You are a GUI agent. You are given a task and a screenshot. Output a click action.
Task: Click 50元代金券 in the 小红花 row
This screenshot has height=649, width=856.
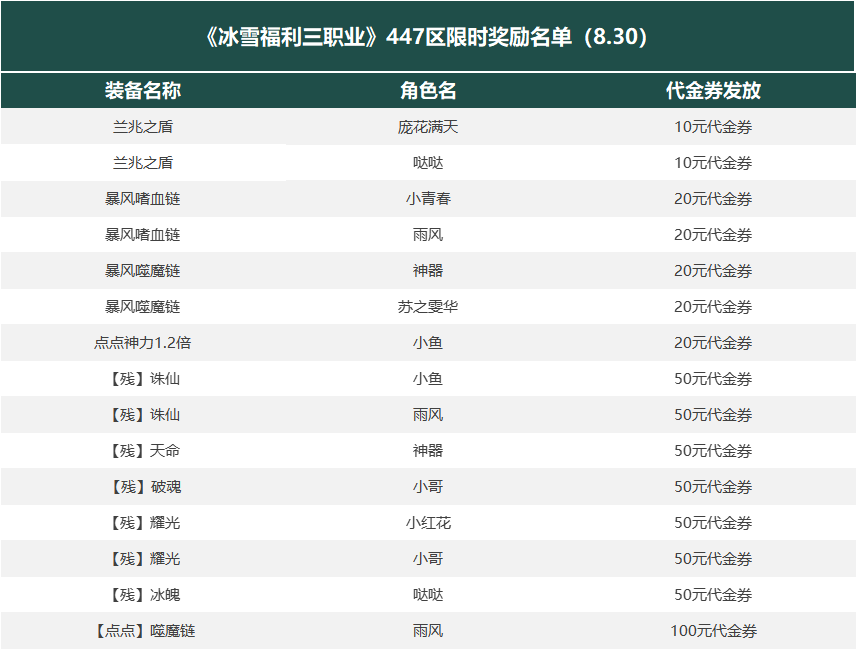(713, 523)
